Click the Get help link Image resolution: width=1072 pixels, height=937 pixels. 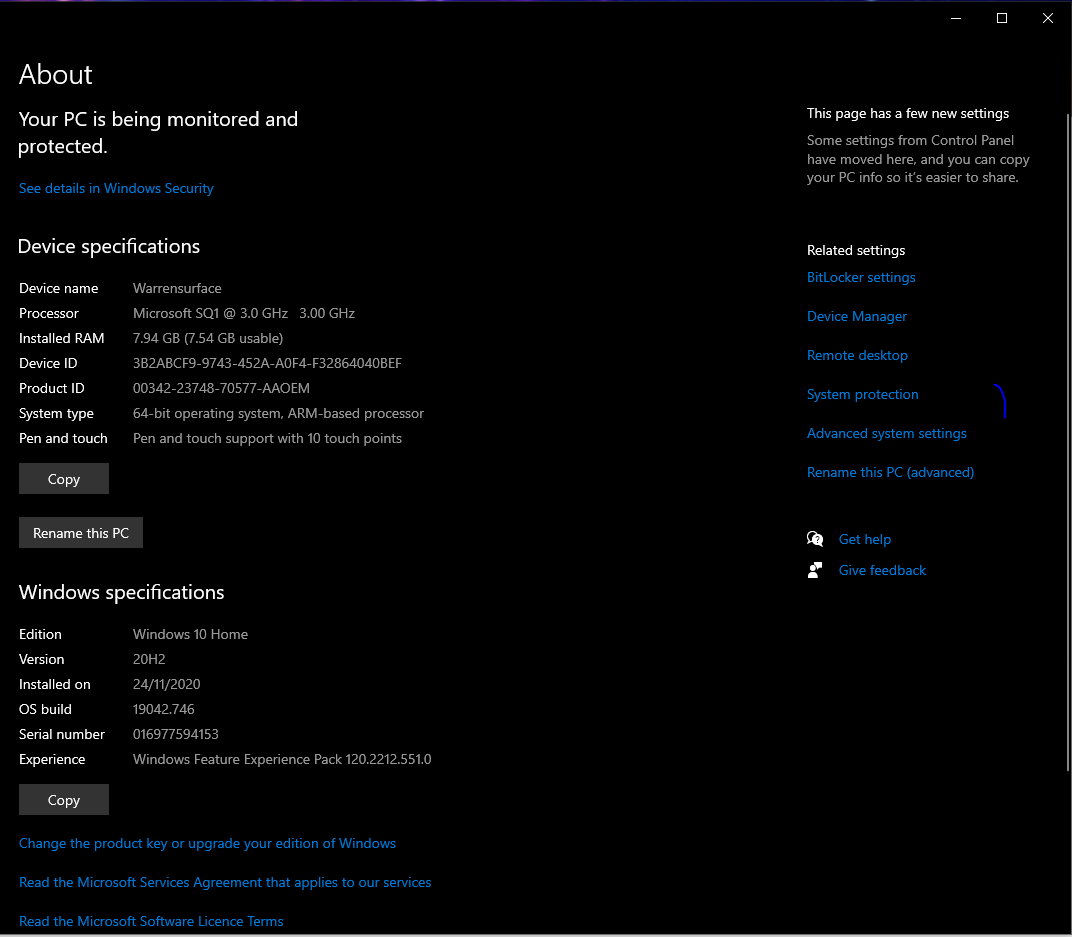[x=865, y=539]
